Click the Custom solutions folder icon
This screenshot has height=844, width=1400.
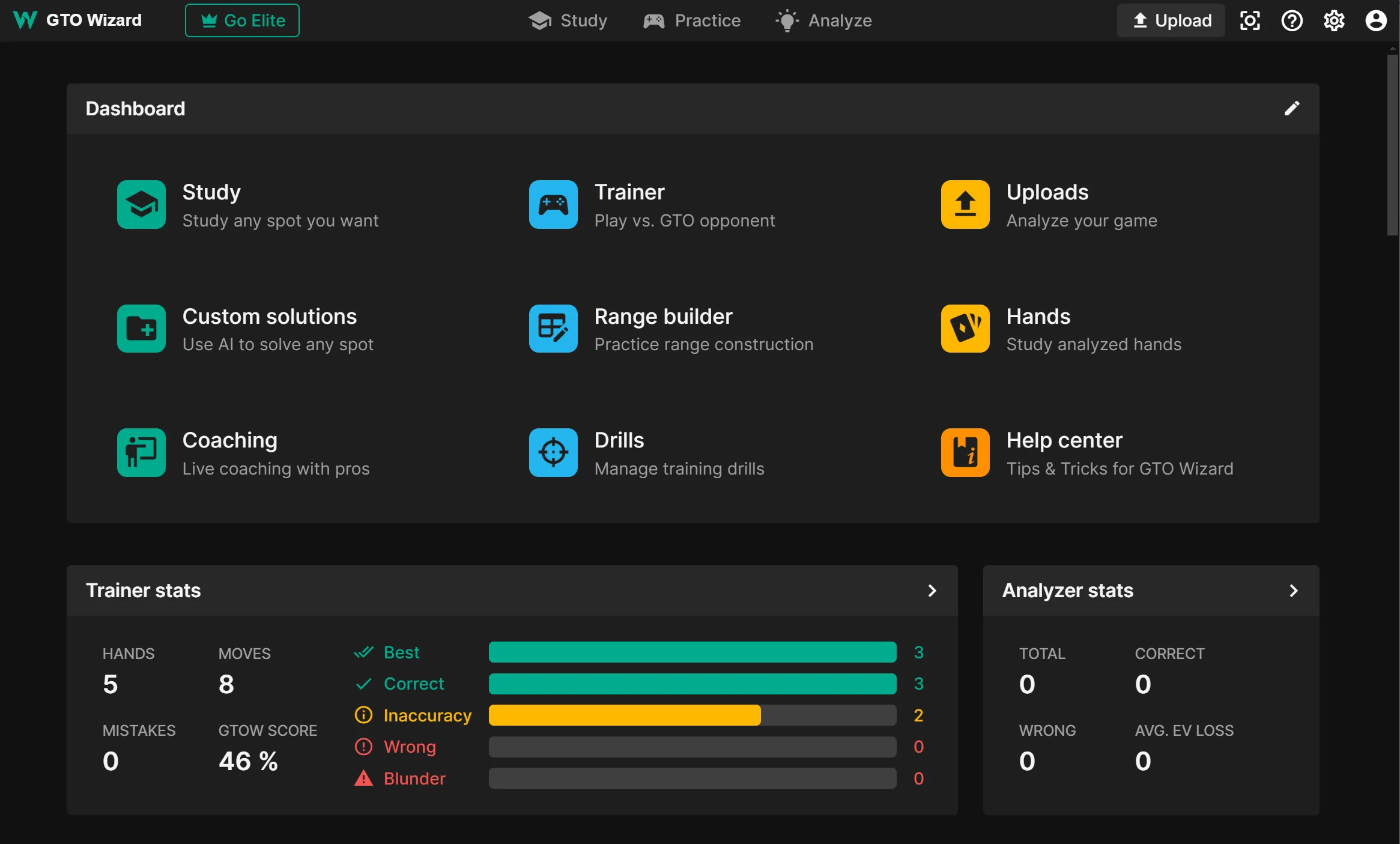click(141, 329)
